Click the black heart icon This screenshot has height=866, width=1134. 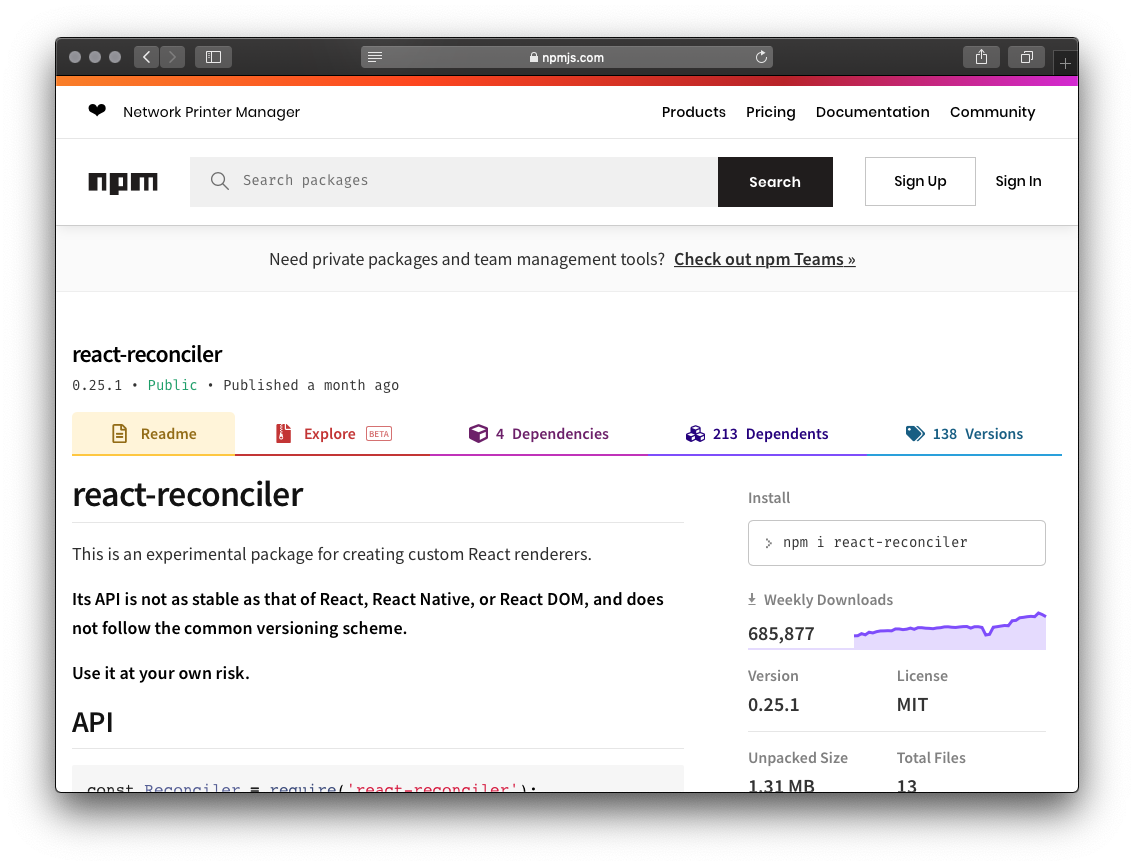click(97, 111)
